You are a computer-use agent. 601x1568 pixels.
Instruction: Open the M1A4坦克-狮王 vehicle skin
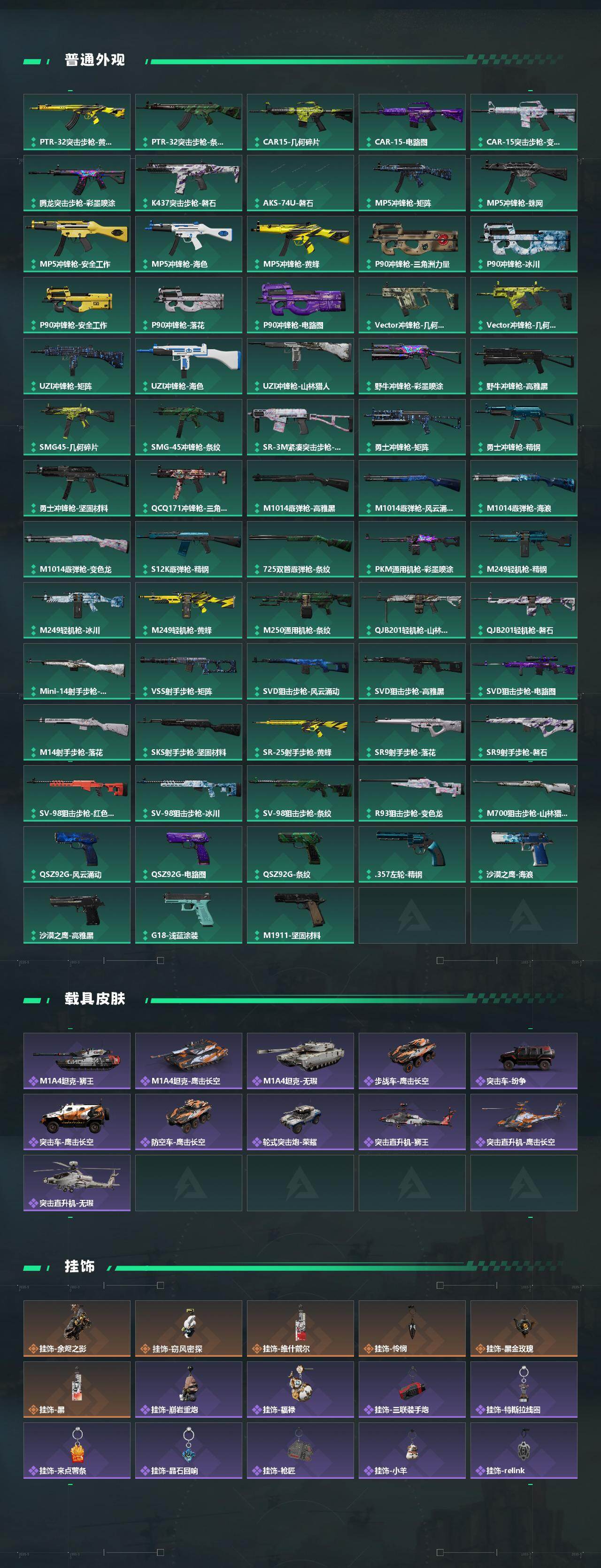point(77,1061)
